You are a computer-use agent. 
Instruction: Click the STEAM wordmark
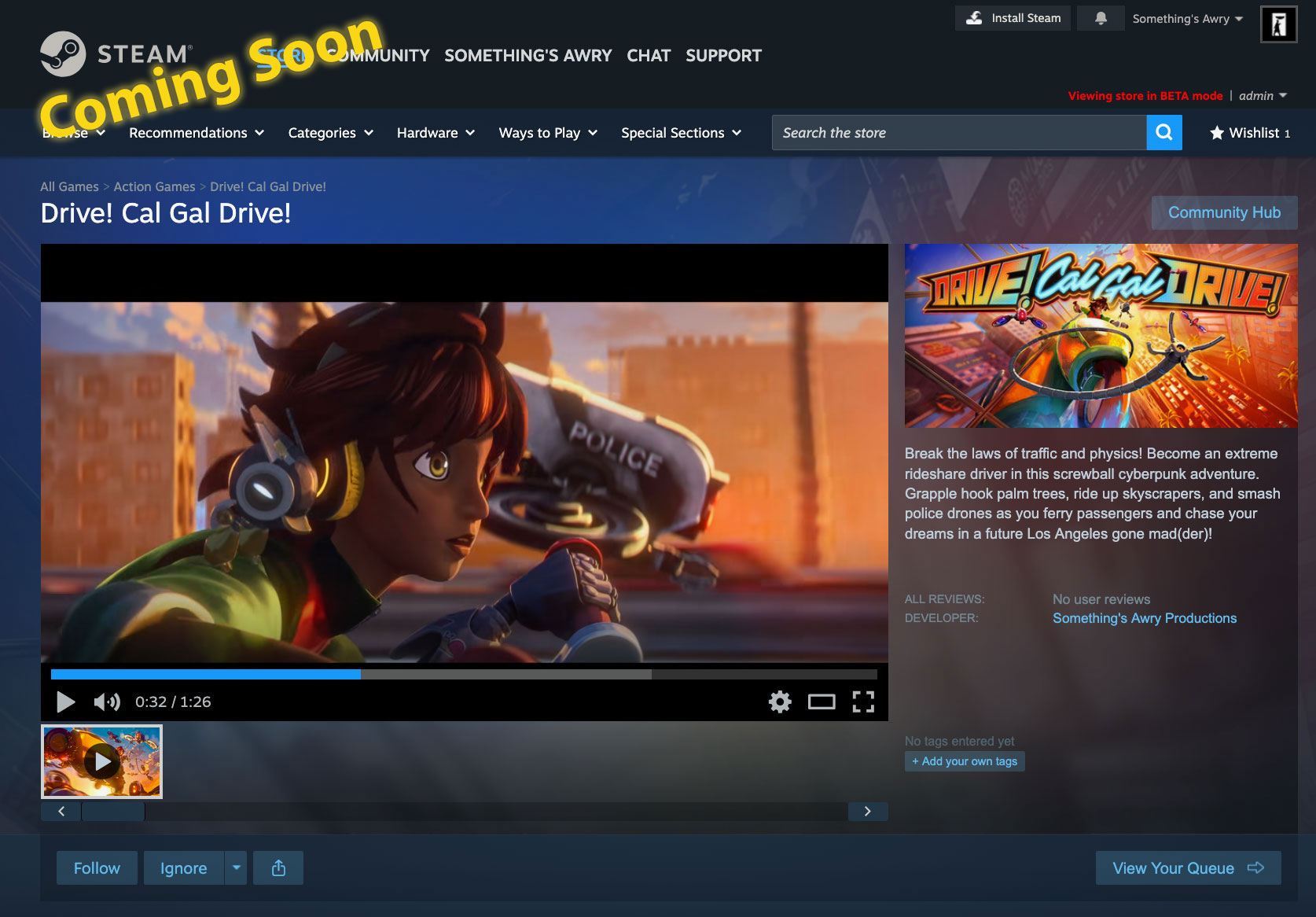[x=145, y=54]
